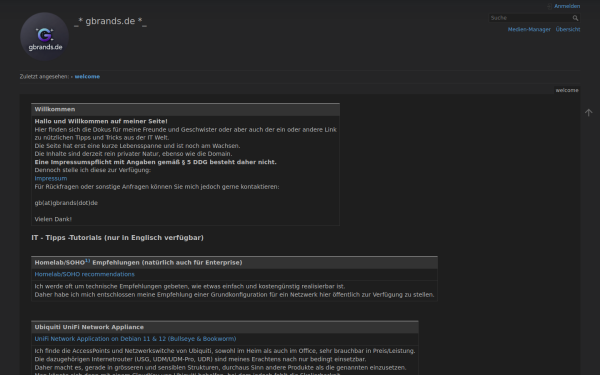The height and width of the screenshot is (375, 600).
Task: Open the Übersicht sitemap link
Action: coord(567,29)
